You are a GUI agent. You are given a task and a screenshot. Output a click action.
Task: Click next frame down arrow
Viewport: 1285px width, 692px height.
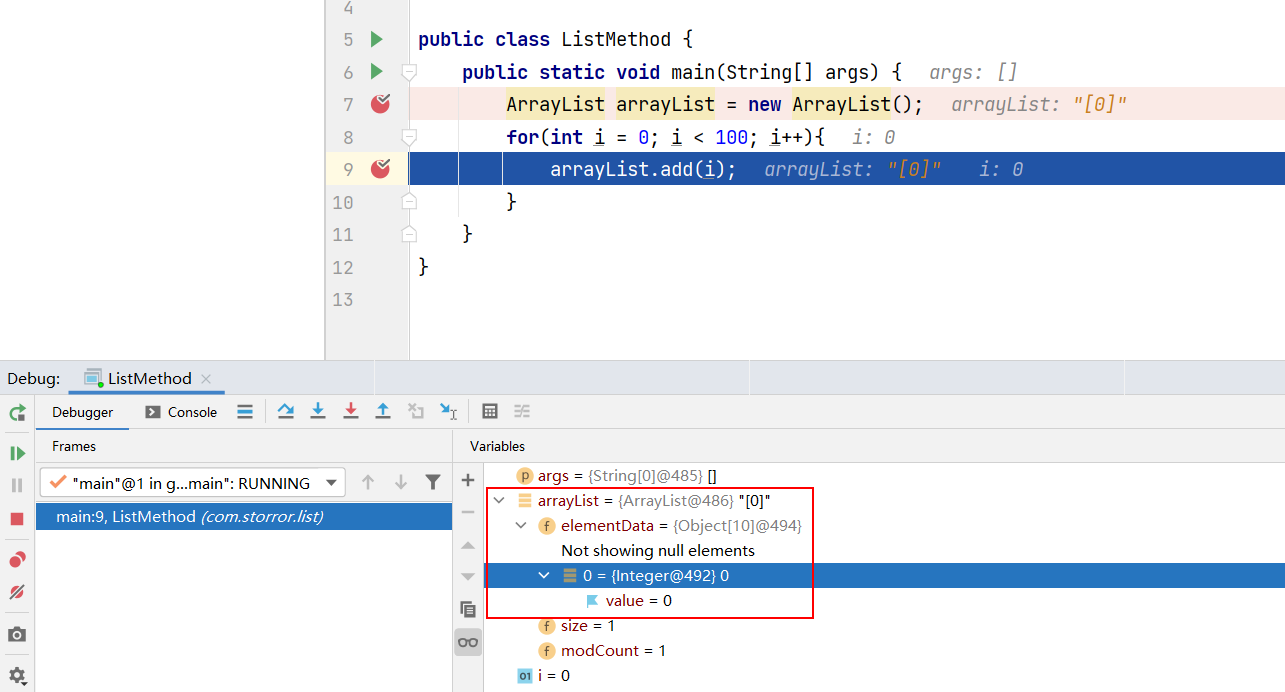tap(401, 482)
